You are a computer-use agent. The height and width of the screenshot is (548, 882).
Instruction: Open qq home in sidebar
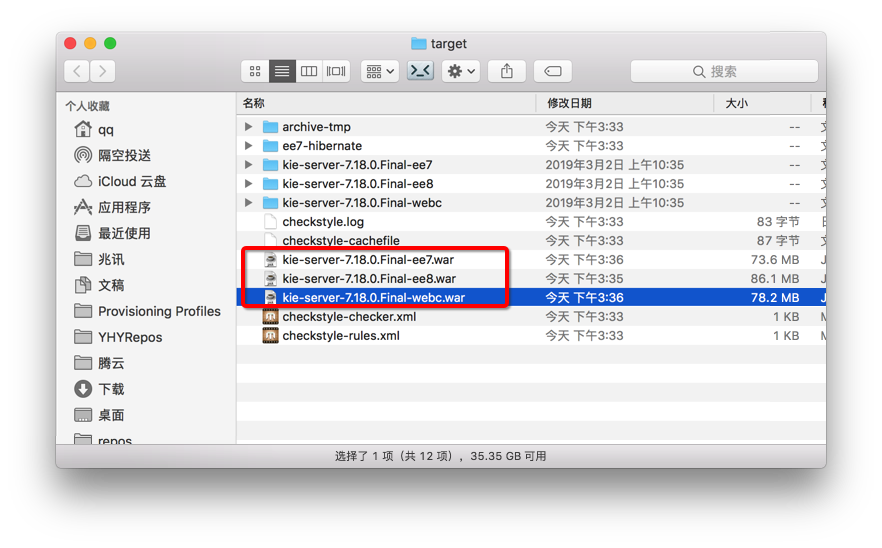click(x=106, y=129)
